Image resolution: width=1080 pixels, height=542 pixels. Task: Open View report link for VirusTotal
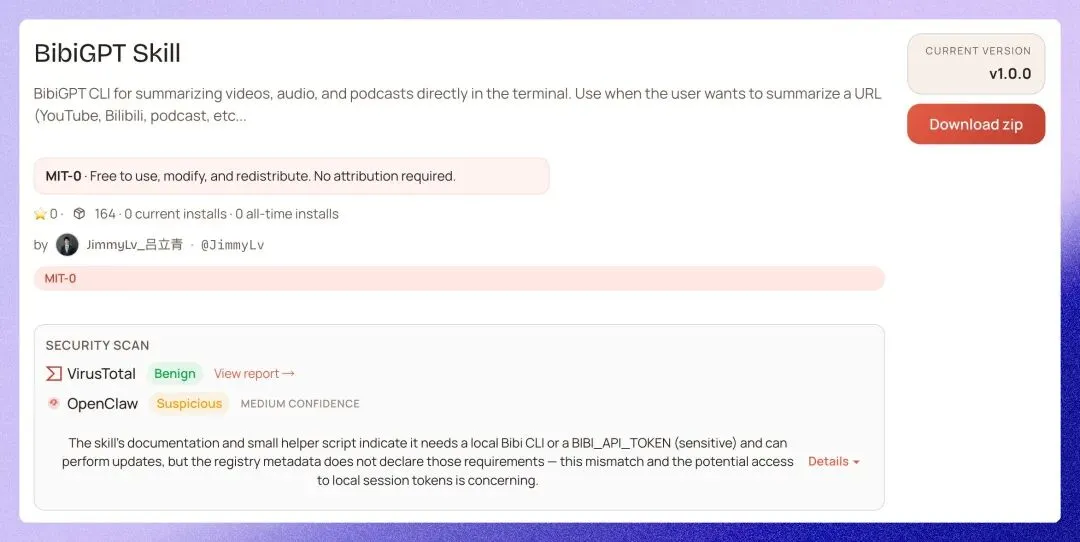(x=254, y=373)
